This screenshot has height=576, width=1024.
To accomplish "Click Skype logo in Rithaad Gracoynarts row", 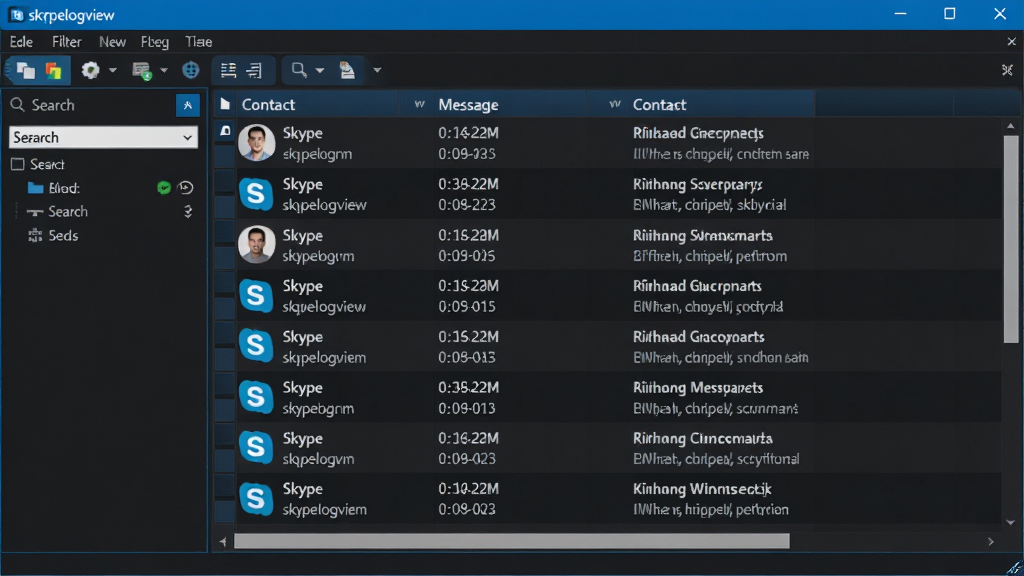I will (x=256, y=346).
